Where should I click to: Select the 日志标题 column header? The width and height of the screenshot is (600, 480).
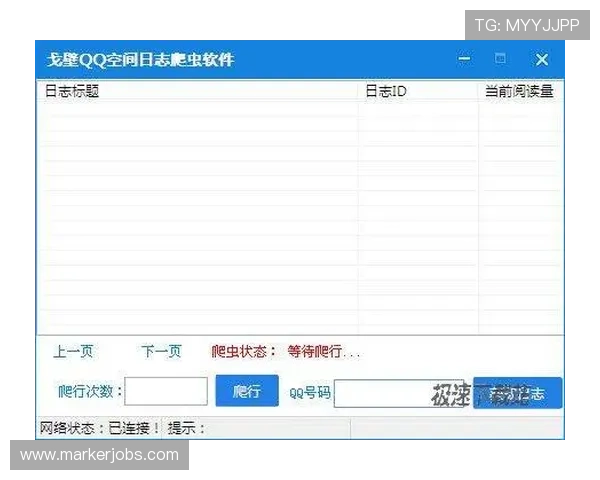click(197, 91)
